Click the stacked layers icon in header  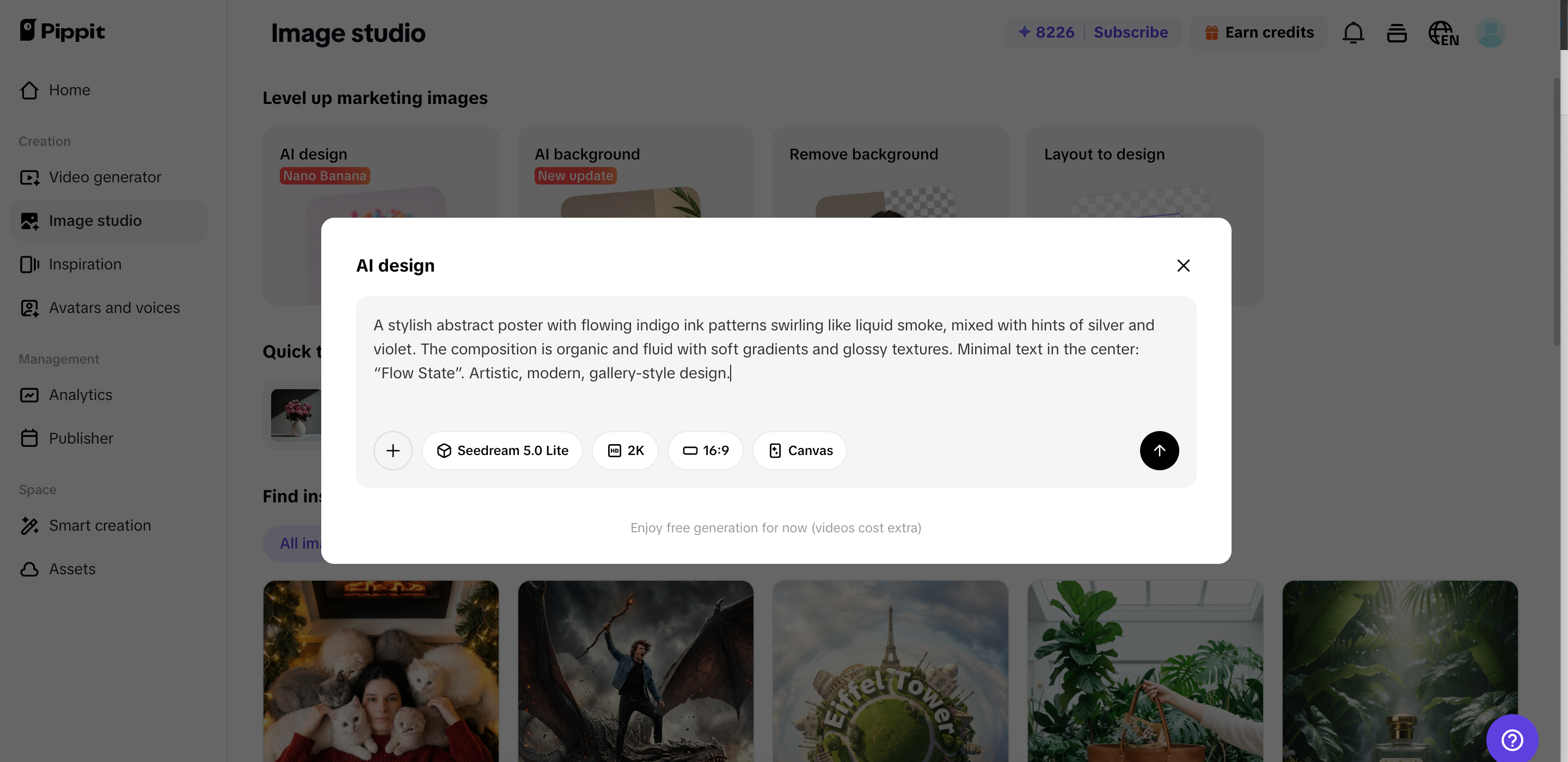click(x=1396, y=33)
